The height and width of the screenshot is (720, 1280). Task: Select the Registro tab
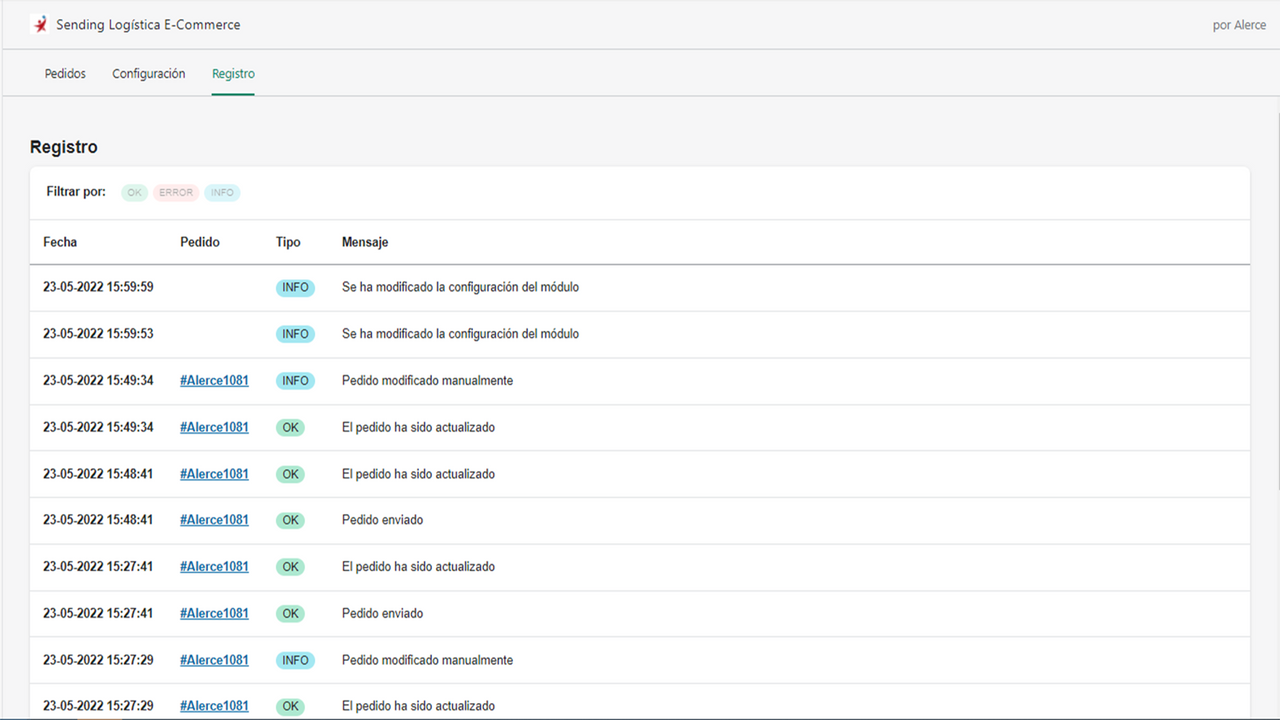(233, 74)
